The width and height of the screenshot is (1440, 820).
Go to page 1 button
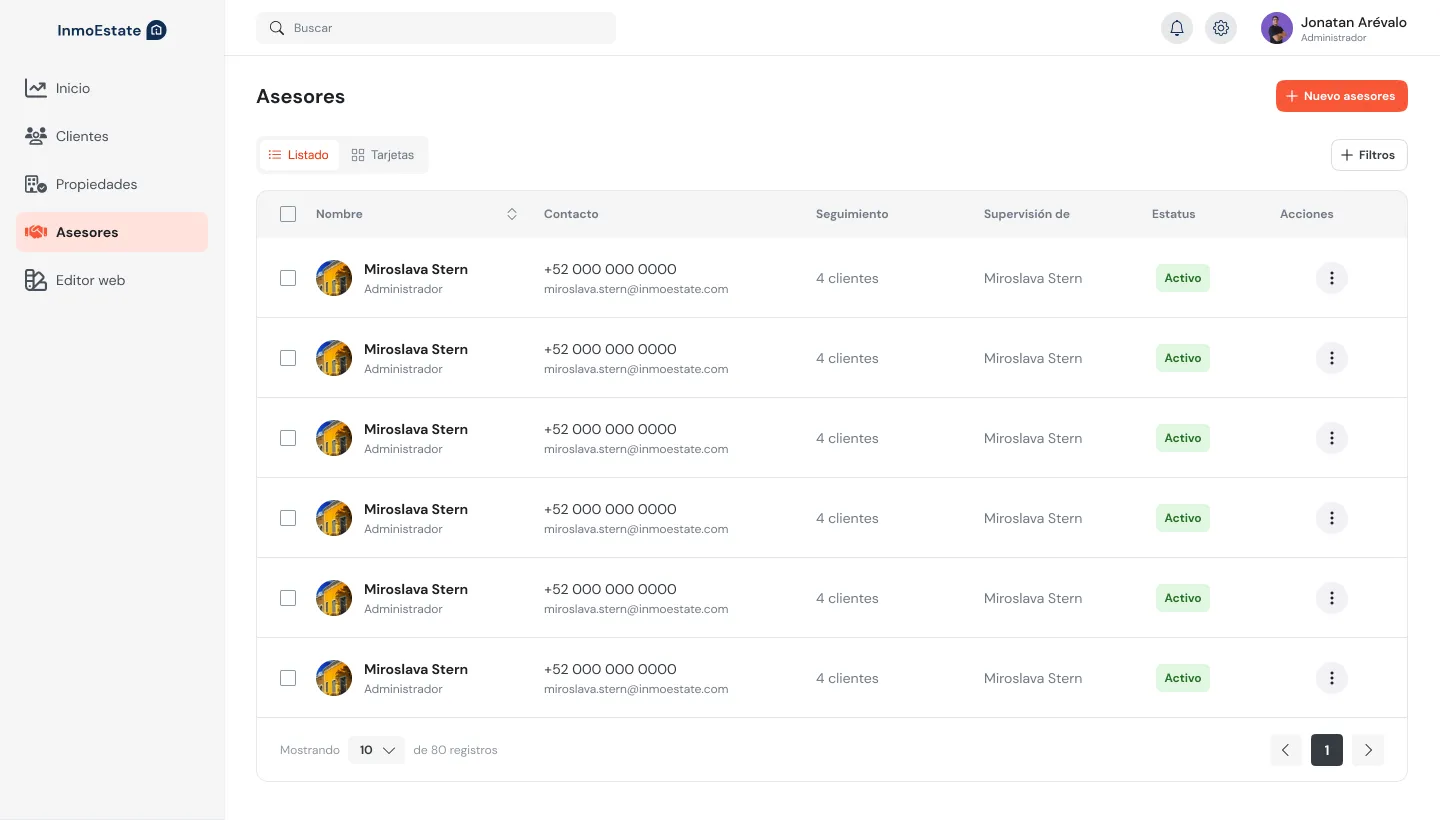click(1327, 750)
